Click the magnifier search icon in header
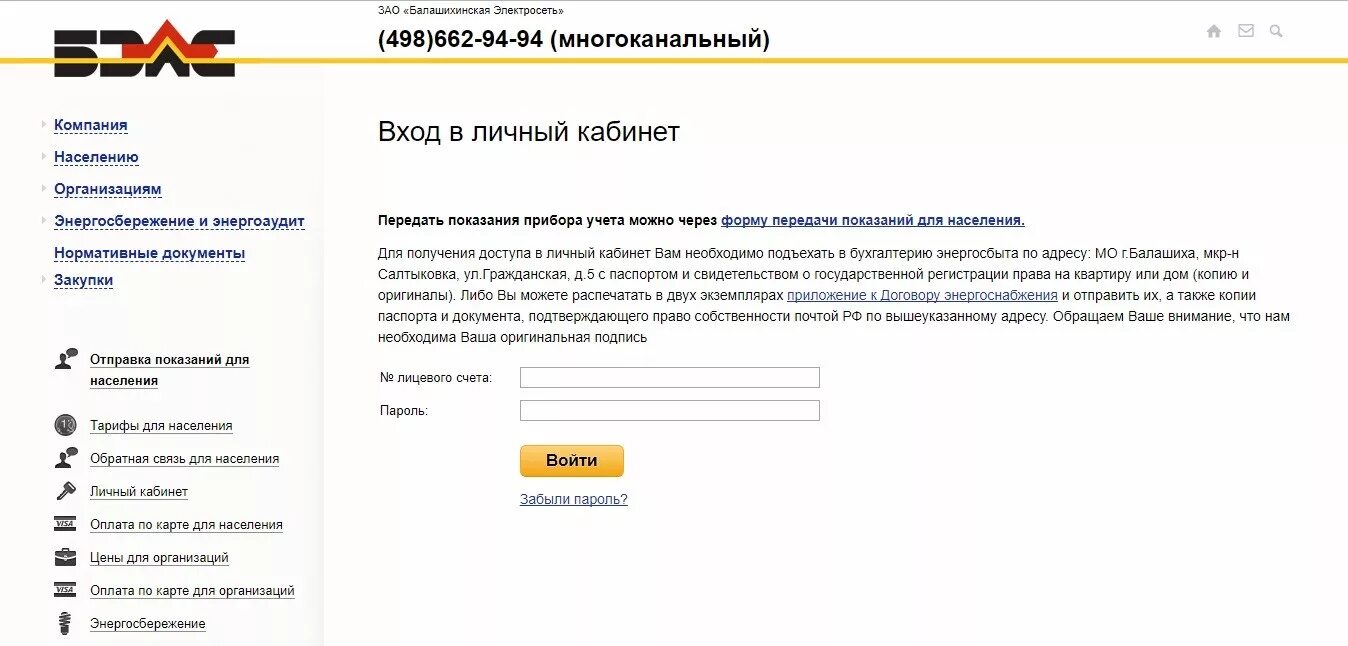The image size is (1348, 646). 1276,31
